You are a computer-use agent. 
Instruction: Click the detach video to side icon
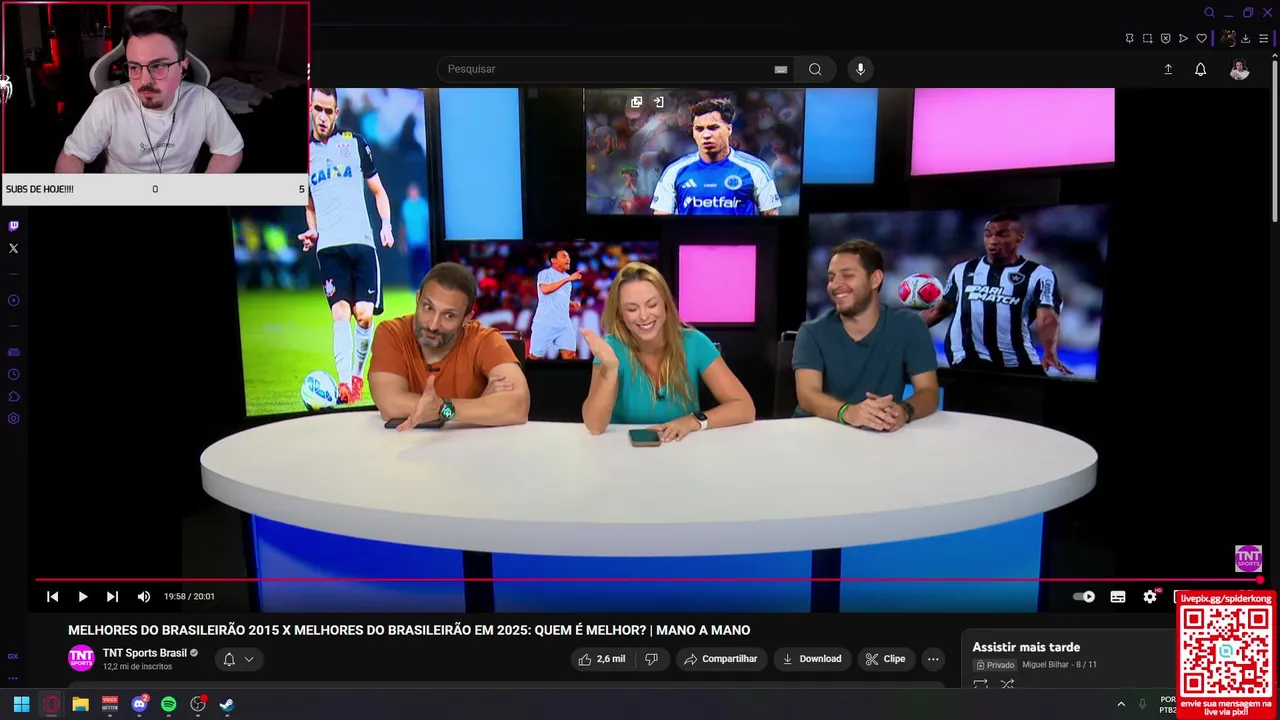pos(658,102)
